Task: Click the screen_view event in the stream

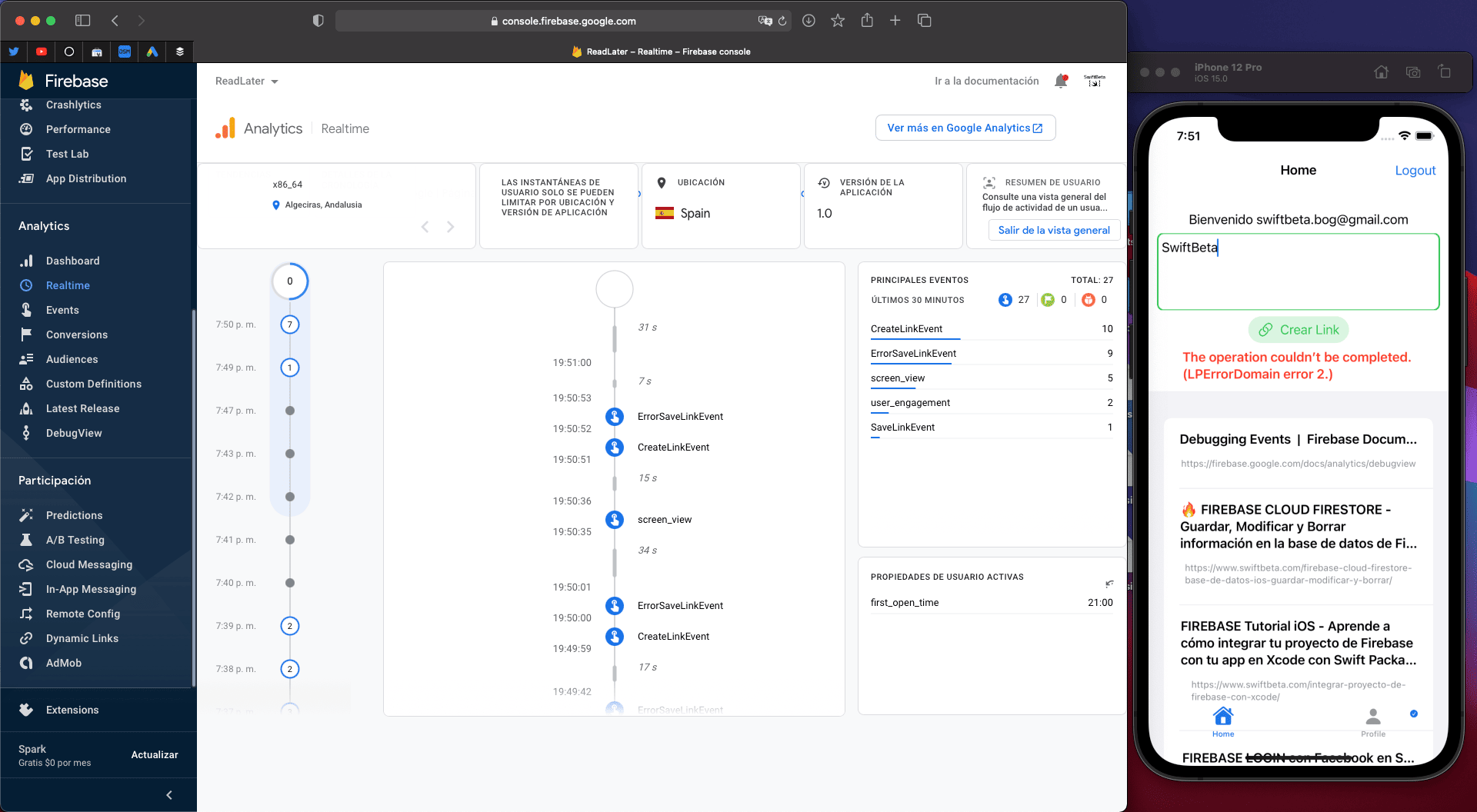Action: point(665,520)
